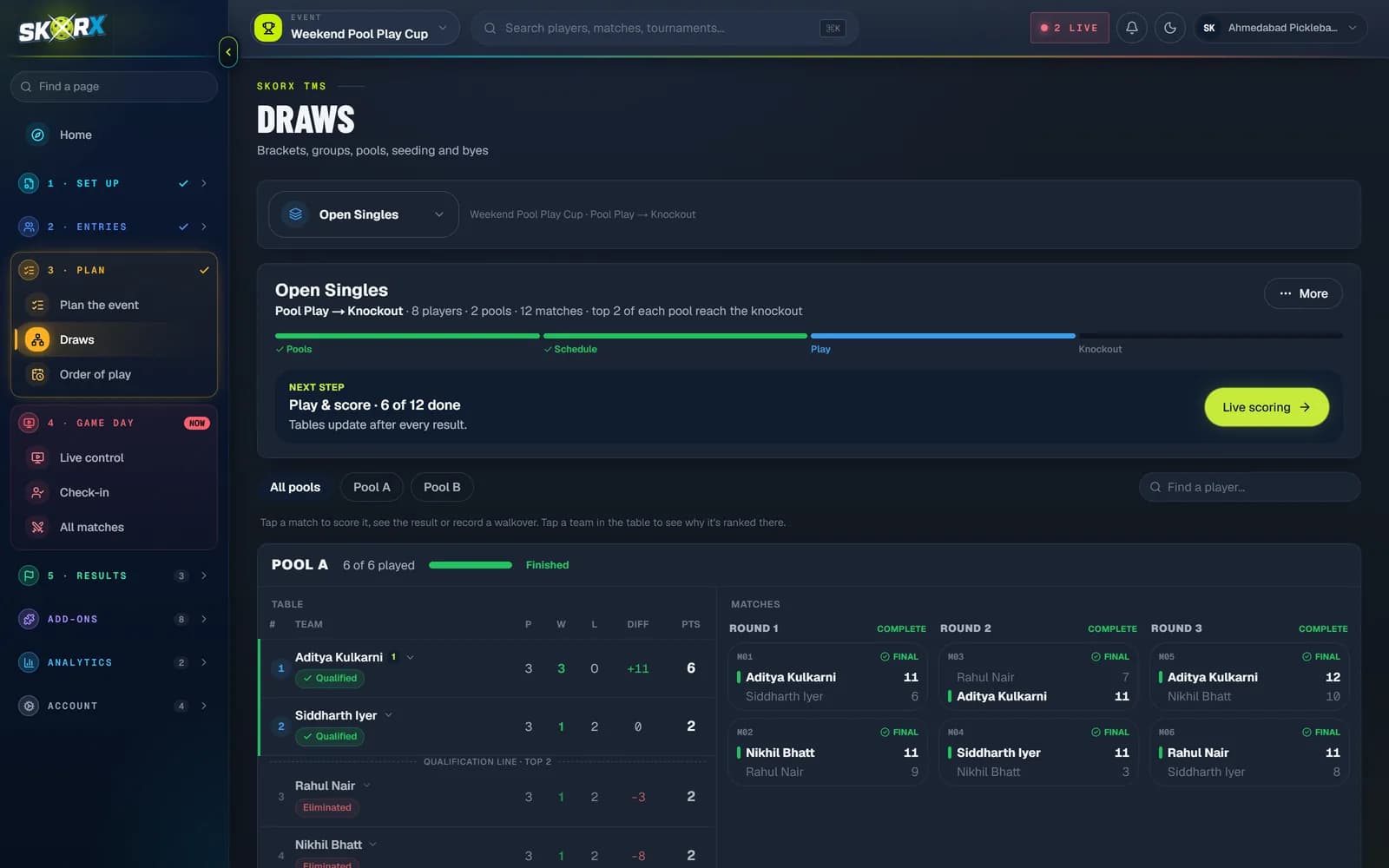Expand Rahul Nair's row chevron in the table
Viewport: 1389px width, 868px height.
click(x=366, y=786)
